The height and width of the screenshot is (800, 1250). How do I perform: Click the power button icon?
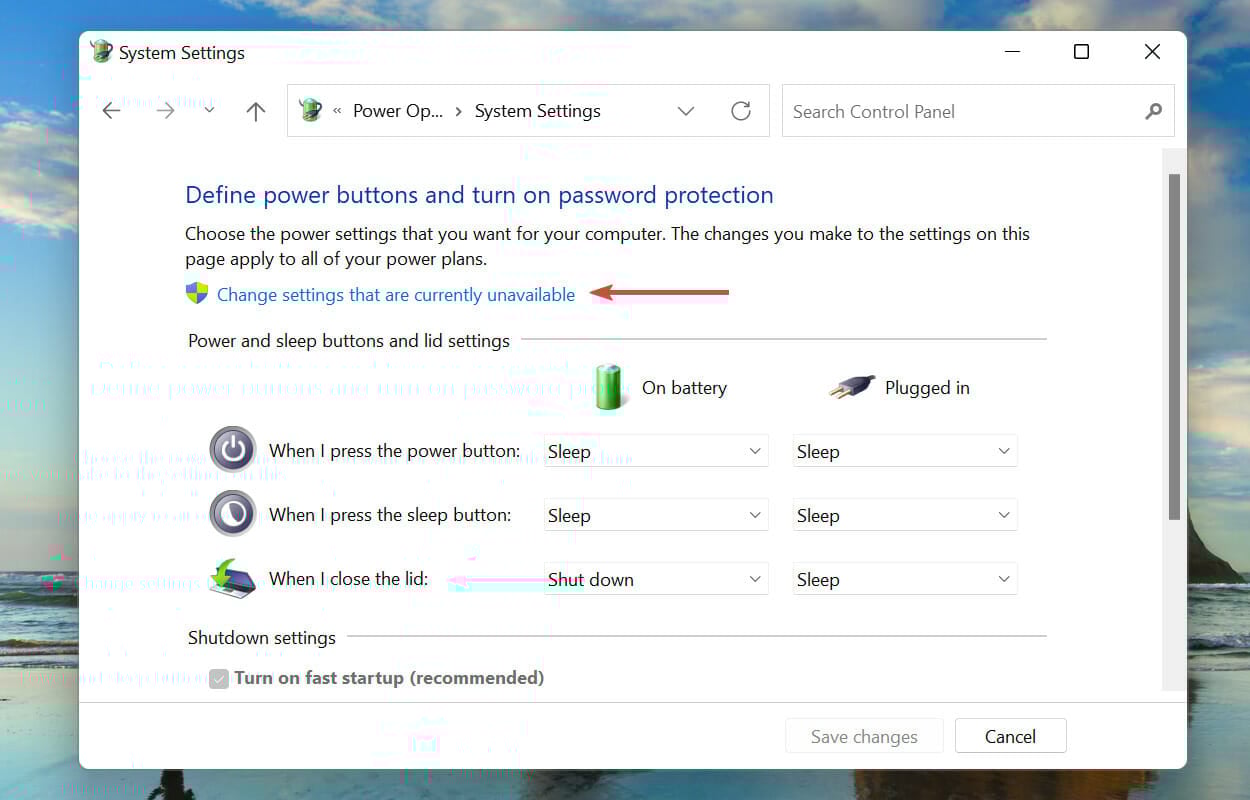pyautogui.click(x=233, y=449)
